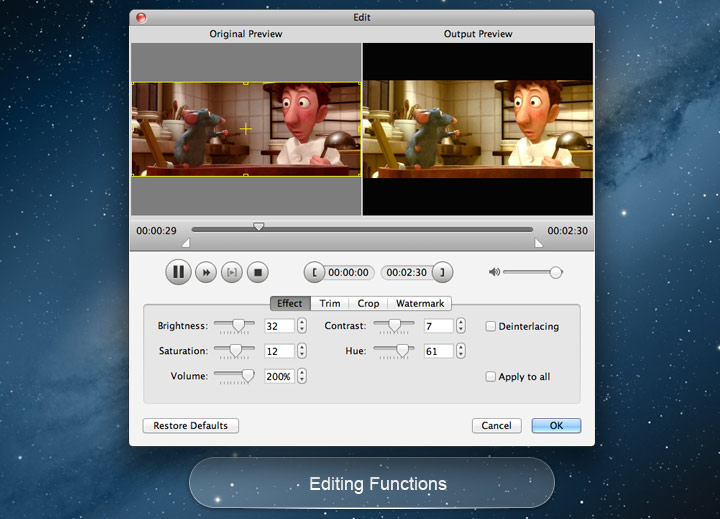Click the Brightness value field showing 32
This screenshot has height=519, width=720.
point(279,326)
